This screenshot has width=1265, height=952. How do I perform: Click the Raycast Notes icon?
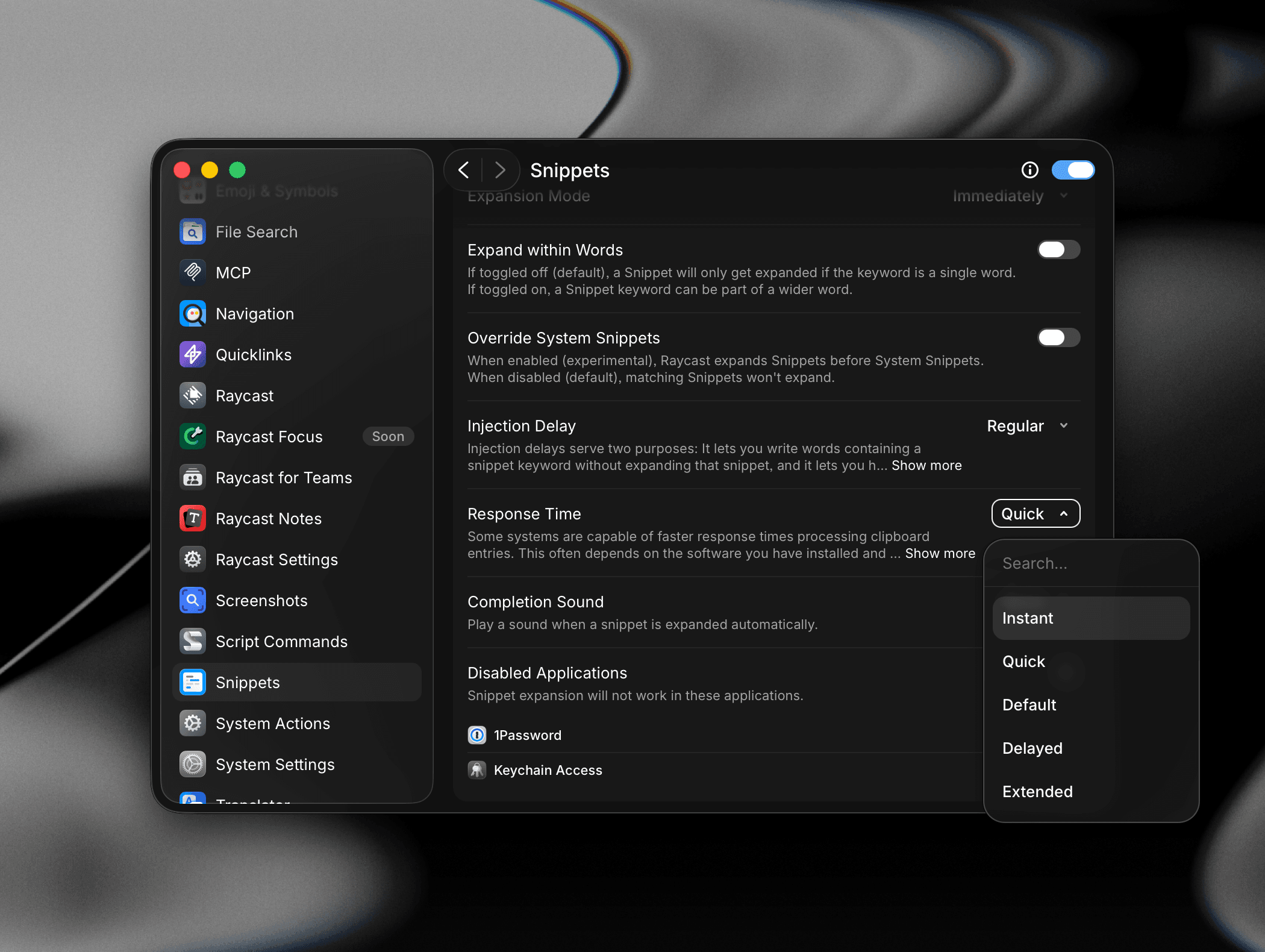click(x=193, y=519)
